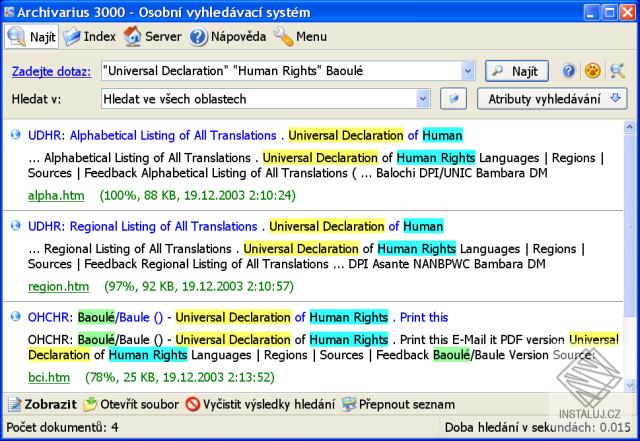
Task: Click into the search query field
Action: point(282,71)
